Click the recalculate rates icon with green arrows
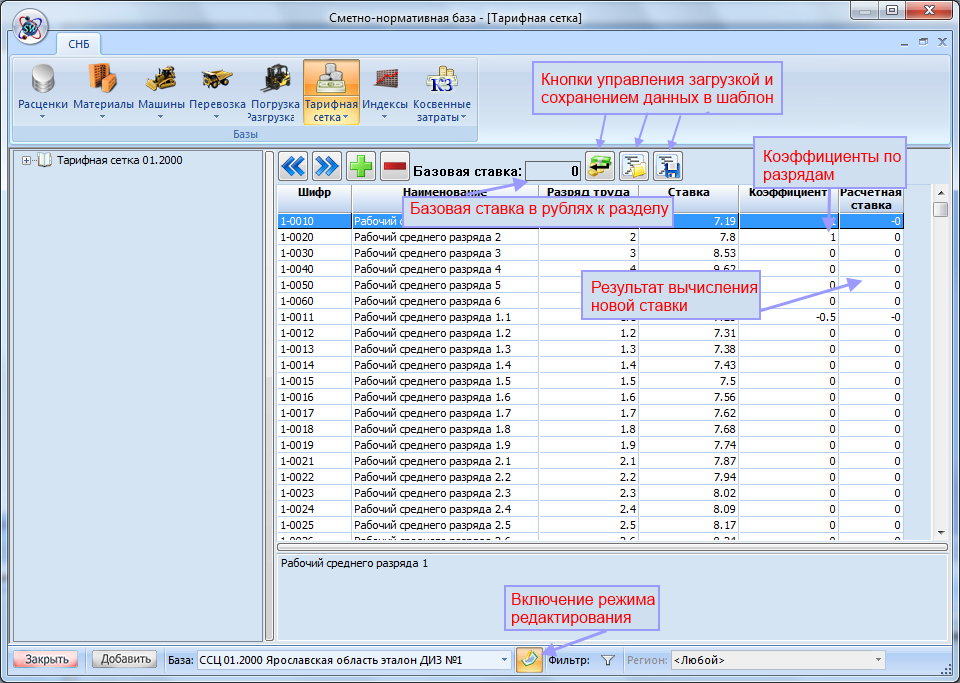The image size is (960, 683). pos(599,166)
